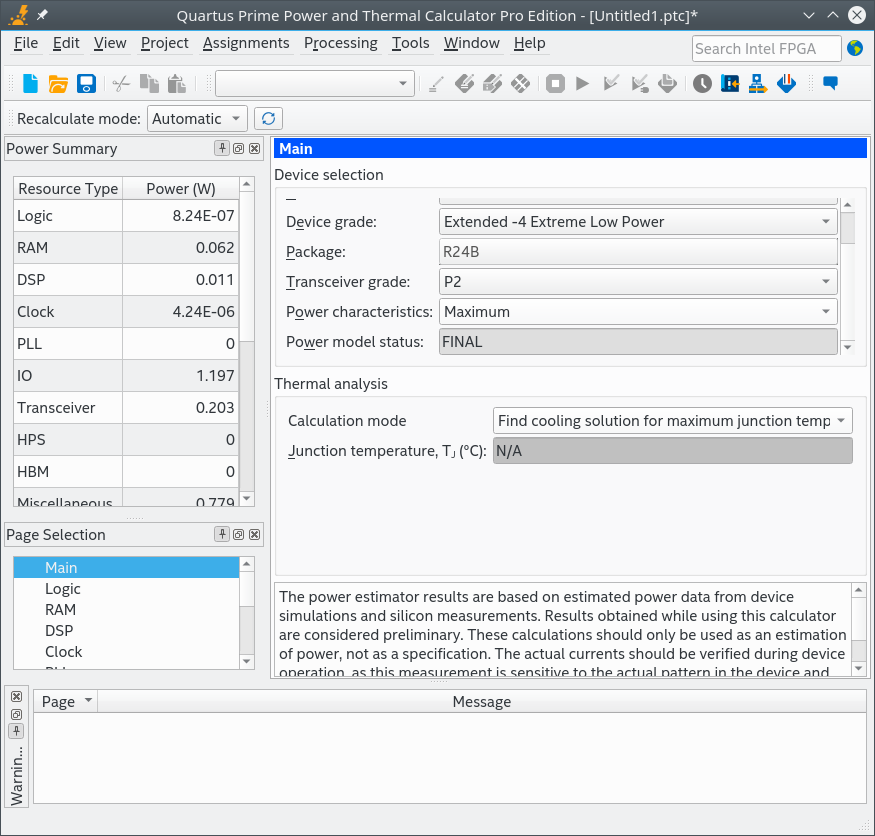Close the Power Summary panel

255,148
